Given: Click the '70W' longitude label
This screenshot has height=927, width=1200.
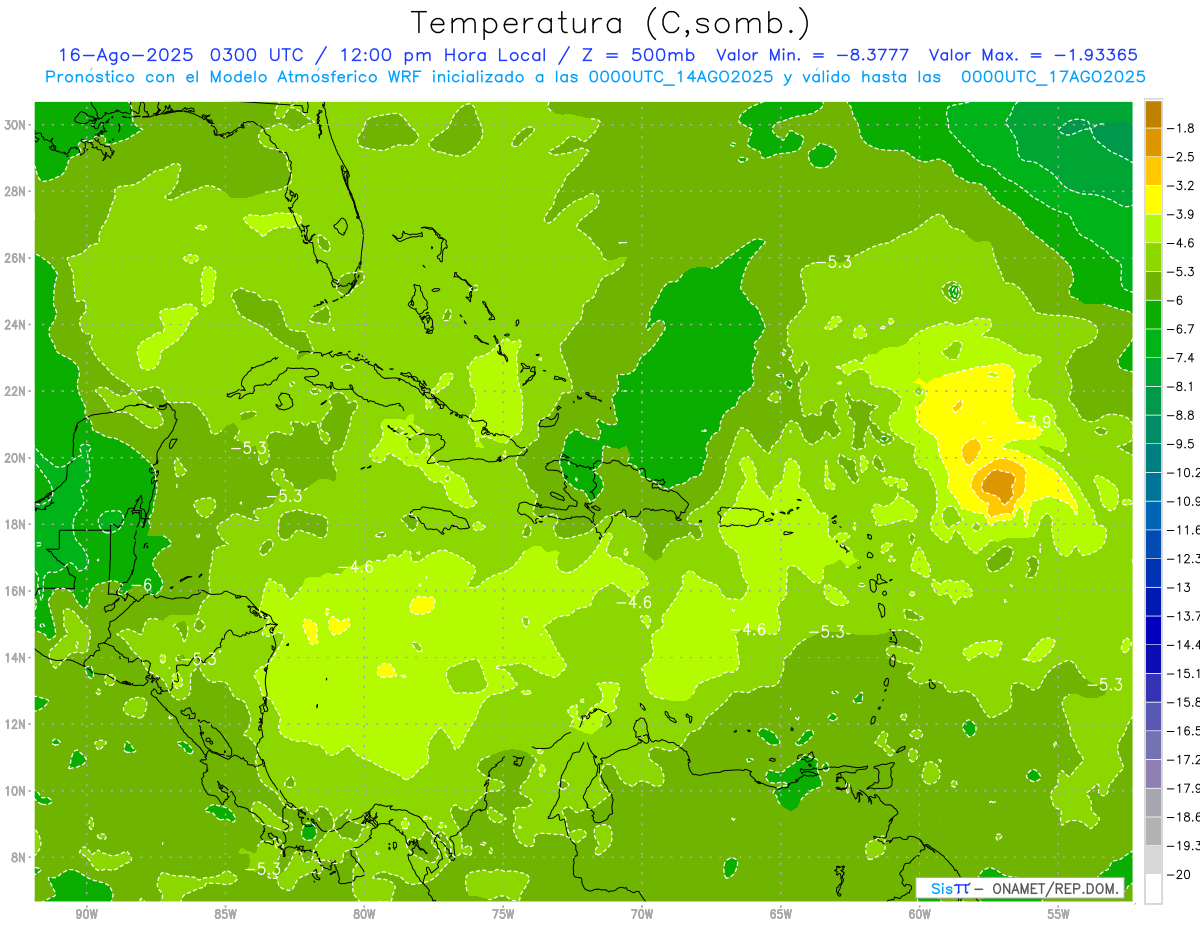Looking at the screenshot, I should (x=642, y=915).
